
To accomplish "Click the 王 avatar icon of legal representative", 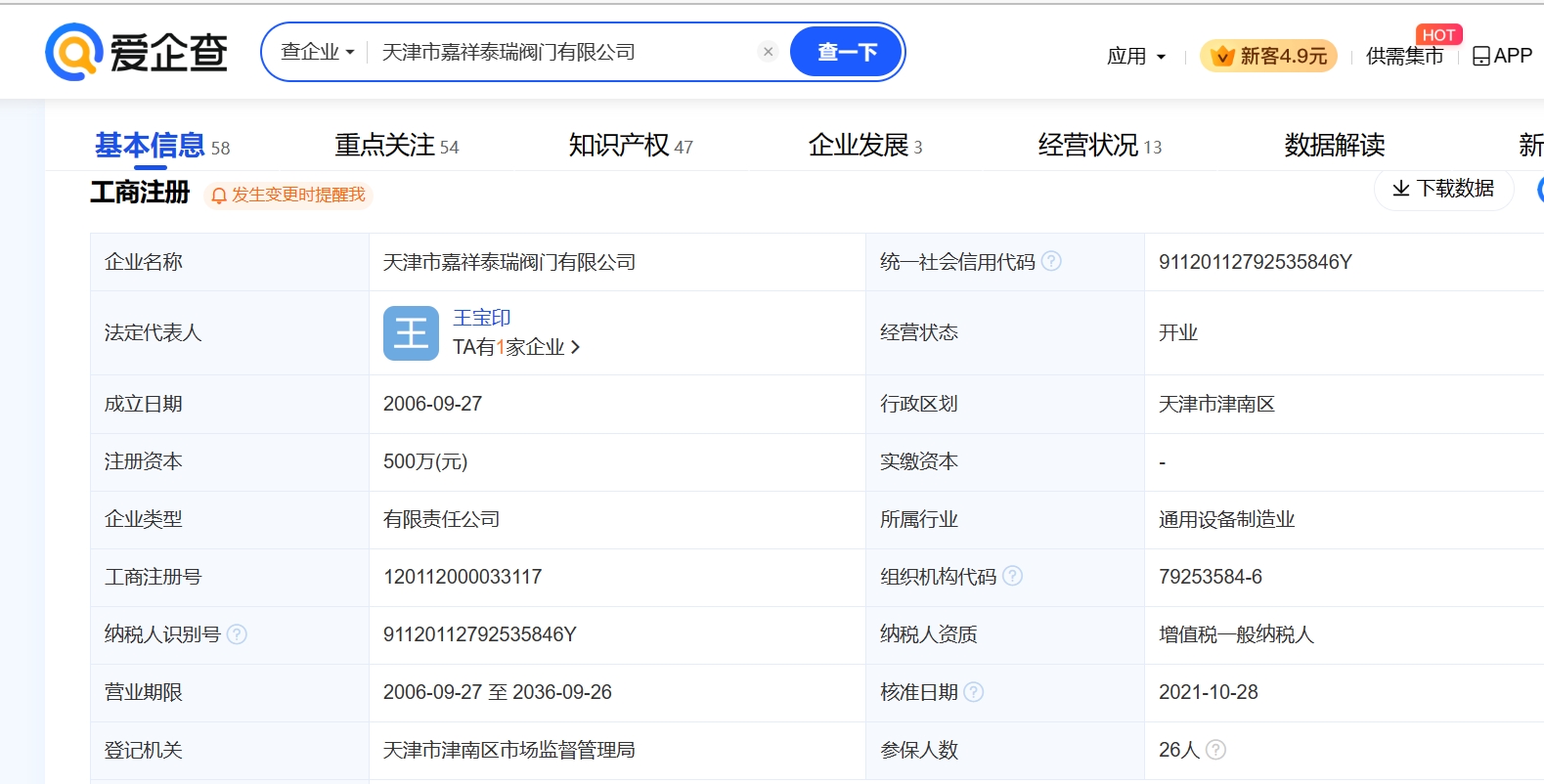I will [x=411, y=333].
